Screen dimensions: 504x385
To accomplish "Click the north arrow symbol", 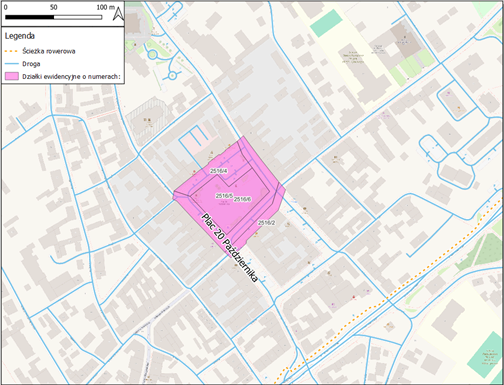I will [118, 14].
